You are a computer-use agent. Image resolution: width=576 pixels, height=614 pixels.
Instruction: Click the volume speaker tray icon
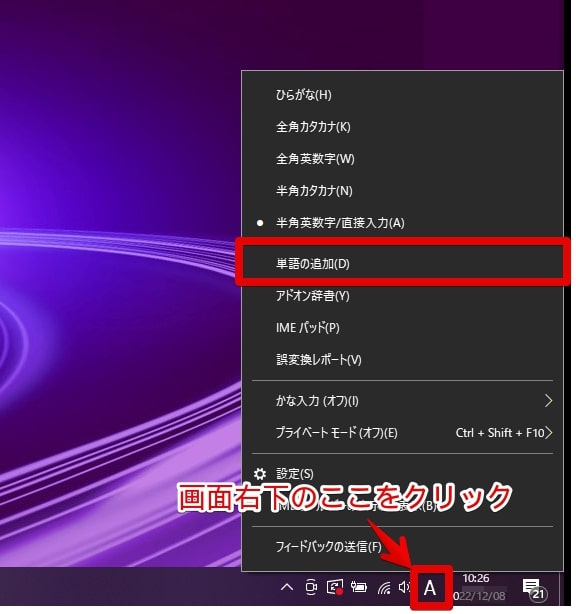point(404,587)
